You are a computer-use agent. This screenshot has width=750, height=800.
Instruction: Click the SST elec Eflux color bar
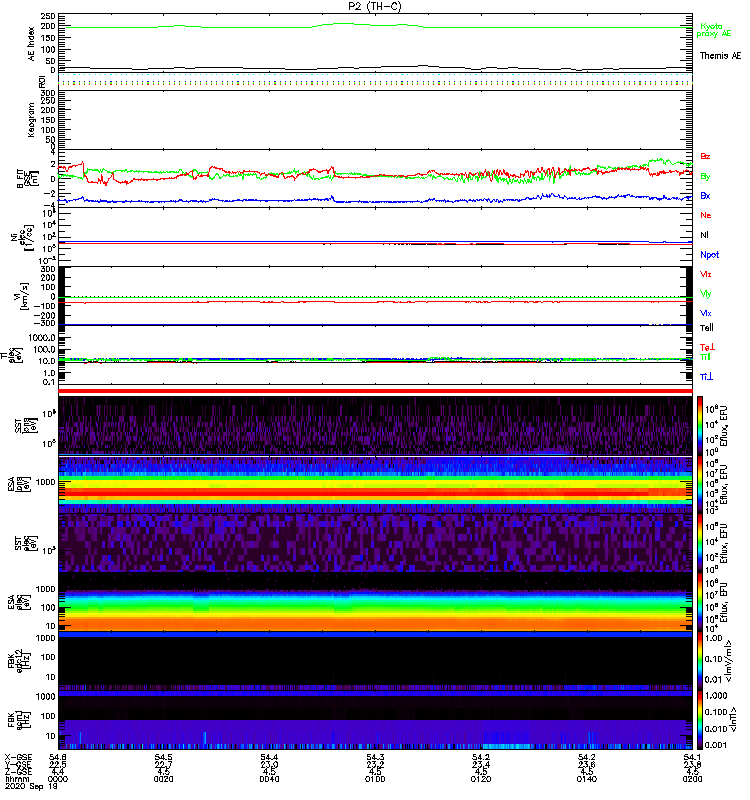[699, 543]
